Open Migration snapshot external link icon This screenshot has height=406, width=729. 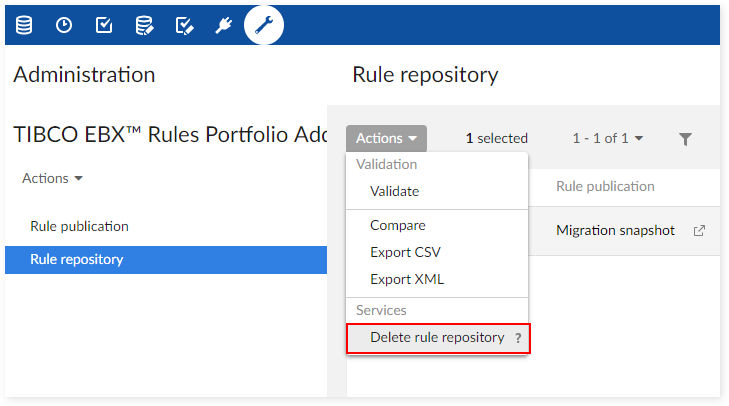click(699, 231)
